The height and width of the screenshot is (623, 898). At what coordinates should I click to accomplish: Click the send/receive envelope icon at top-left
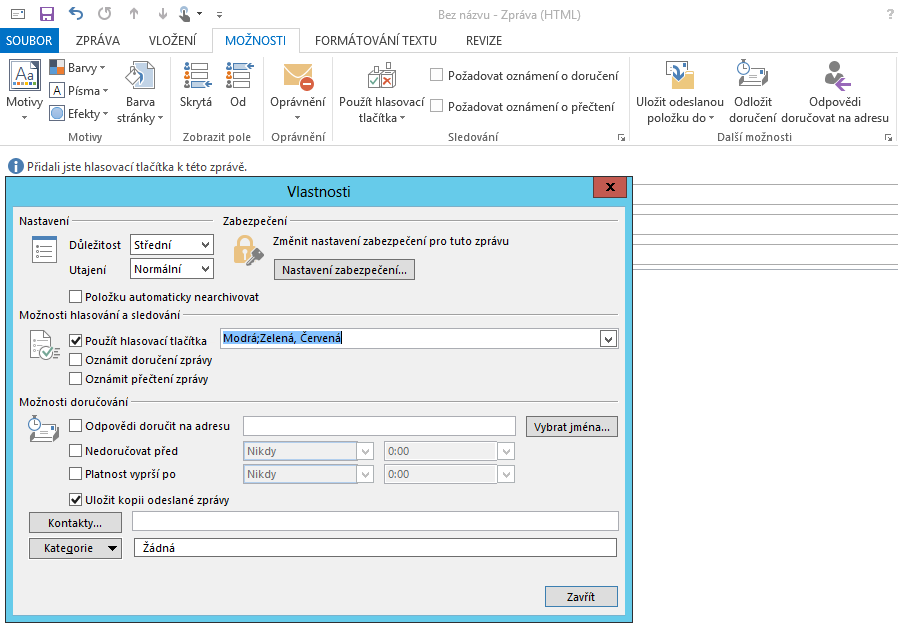(18, 14)
